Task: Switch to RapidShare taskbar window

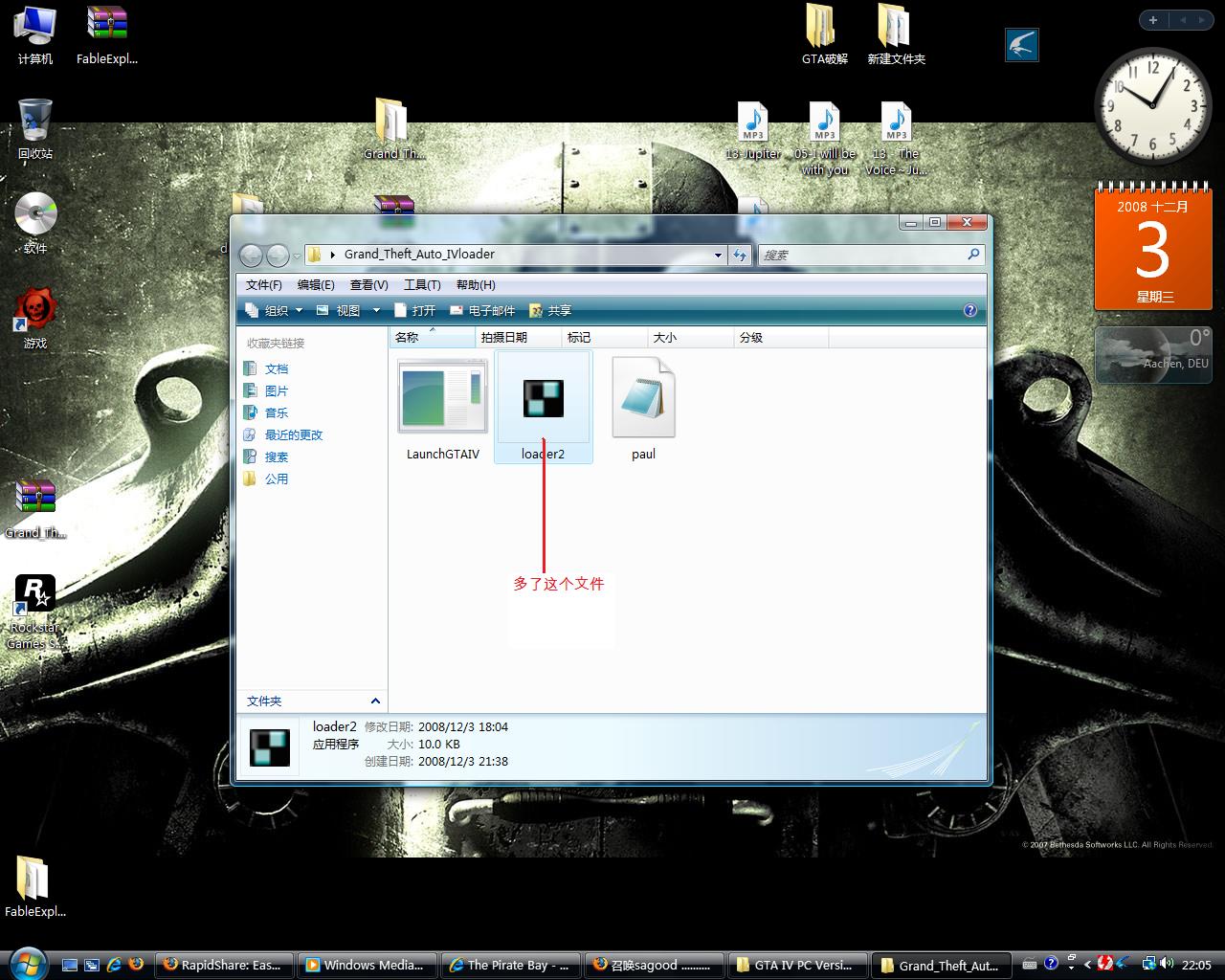Action: click(x=223, y=965)
